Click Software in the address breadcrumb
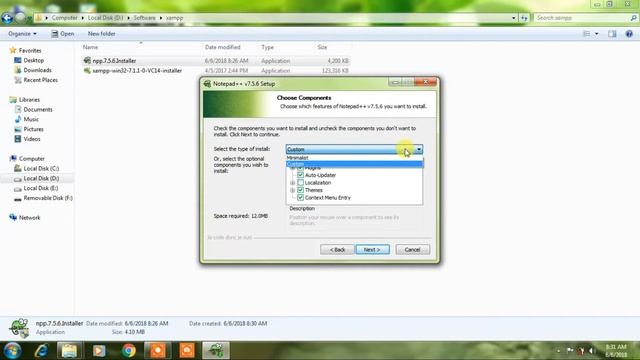The height and width of the screenshot is (360, 640). [144, 18]
